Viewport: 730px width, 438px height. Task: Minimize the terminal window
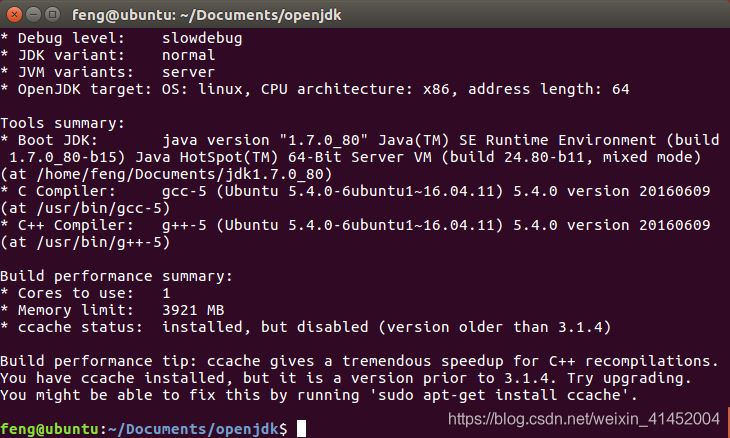click(x=34, y=13)
